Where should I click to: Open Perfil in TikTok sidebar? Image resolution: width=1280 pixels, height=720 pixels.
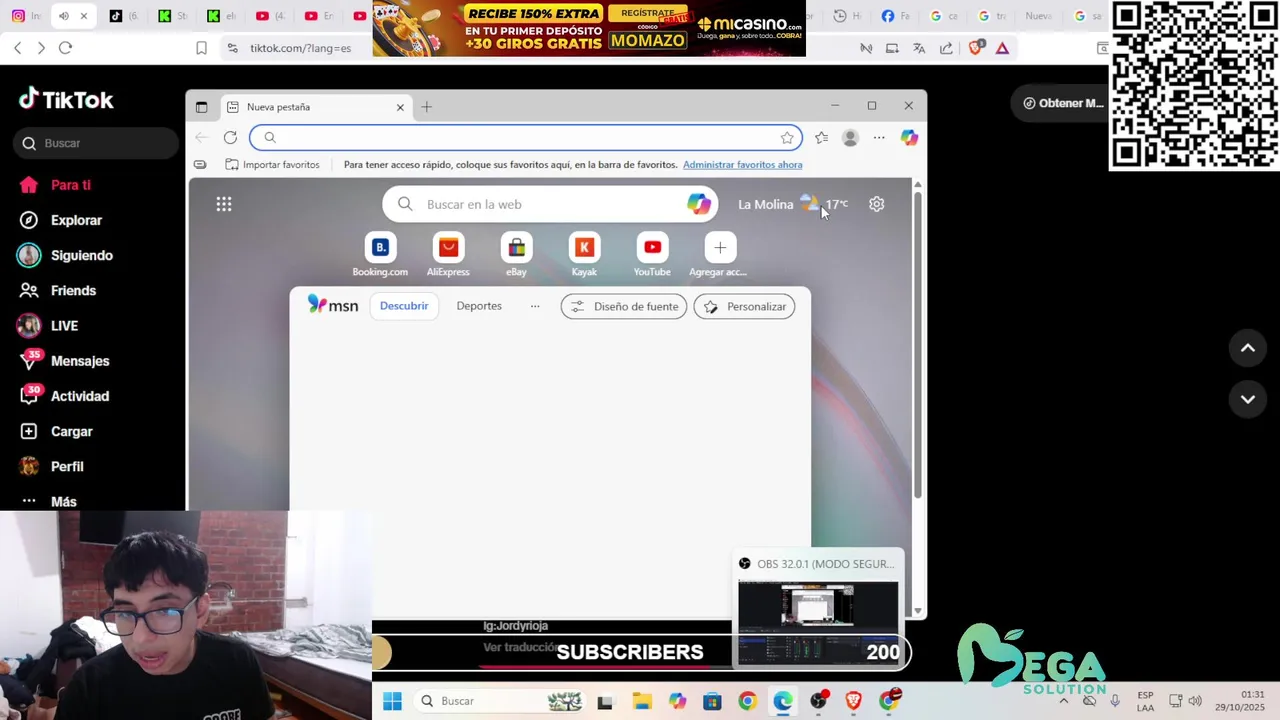click(x=54, y=467)
